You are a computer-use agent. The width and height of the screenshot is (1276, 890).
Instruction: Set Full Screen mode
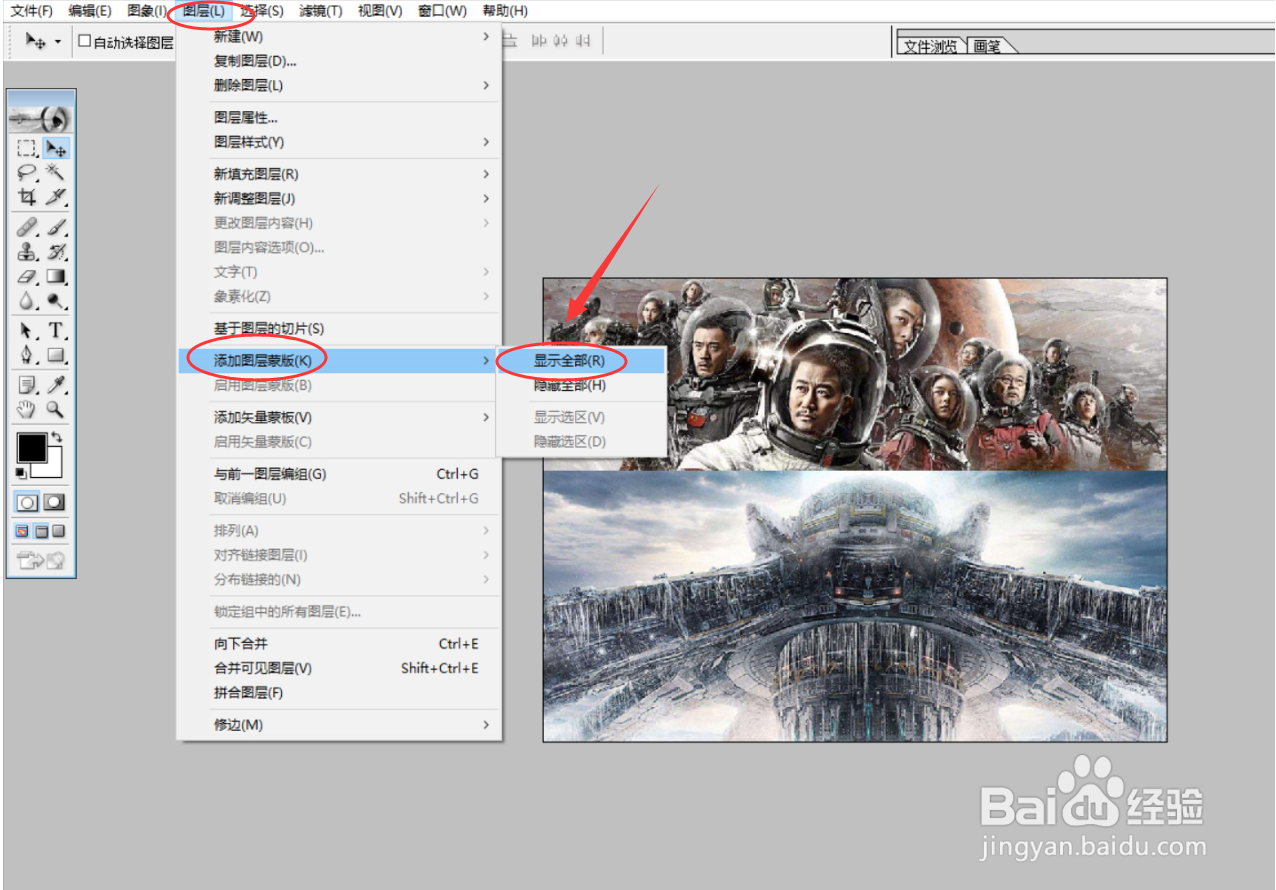coord(59,531)
